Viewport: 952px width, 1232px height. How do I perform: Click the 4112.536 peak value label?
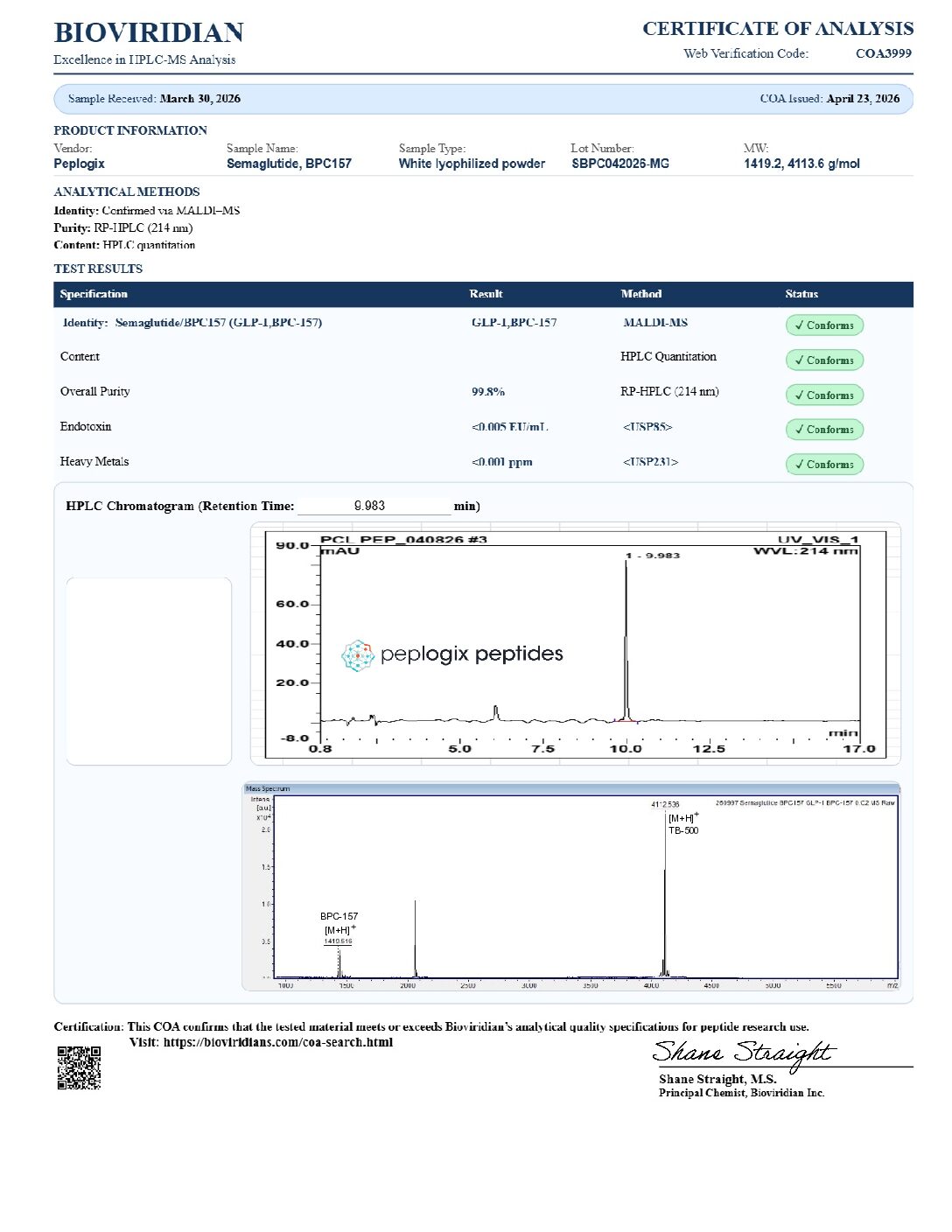coord(665,804)
